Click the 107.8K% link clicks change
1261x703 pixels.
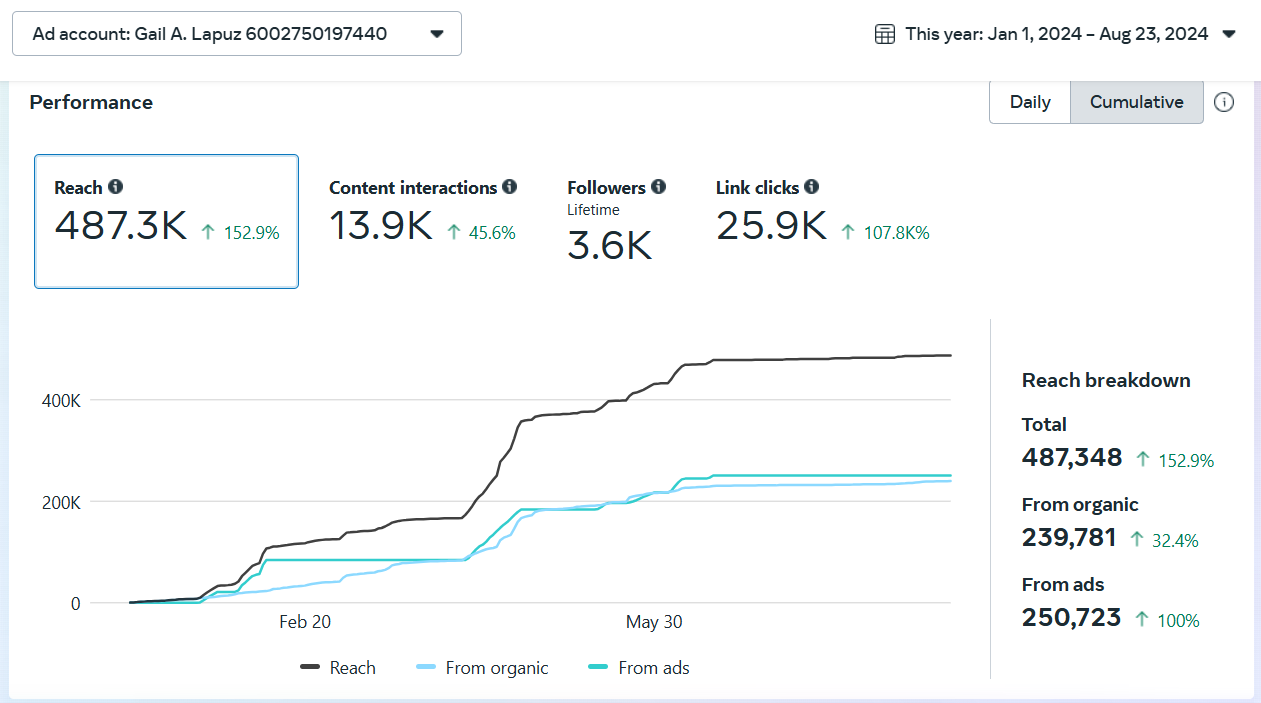tap(897, 233)
